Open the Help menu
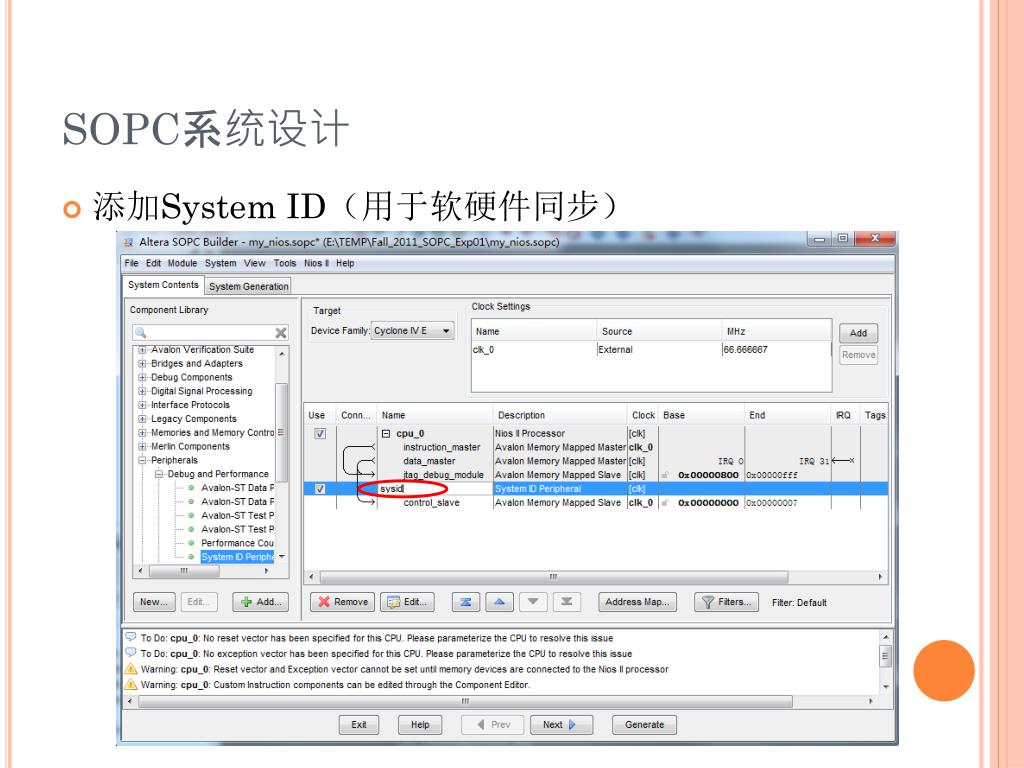 (345, 263)
